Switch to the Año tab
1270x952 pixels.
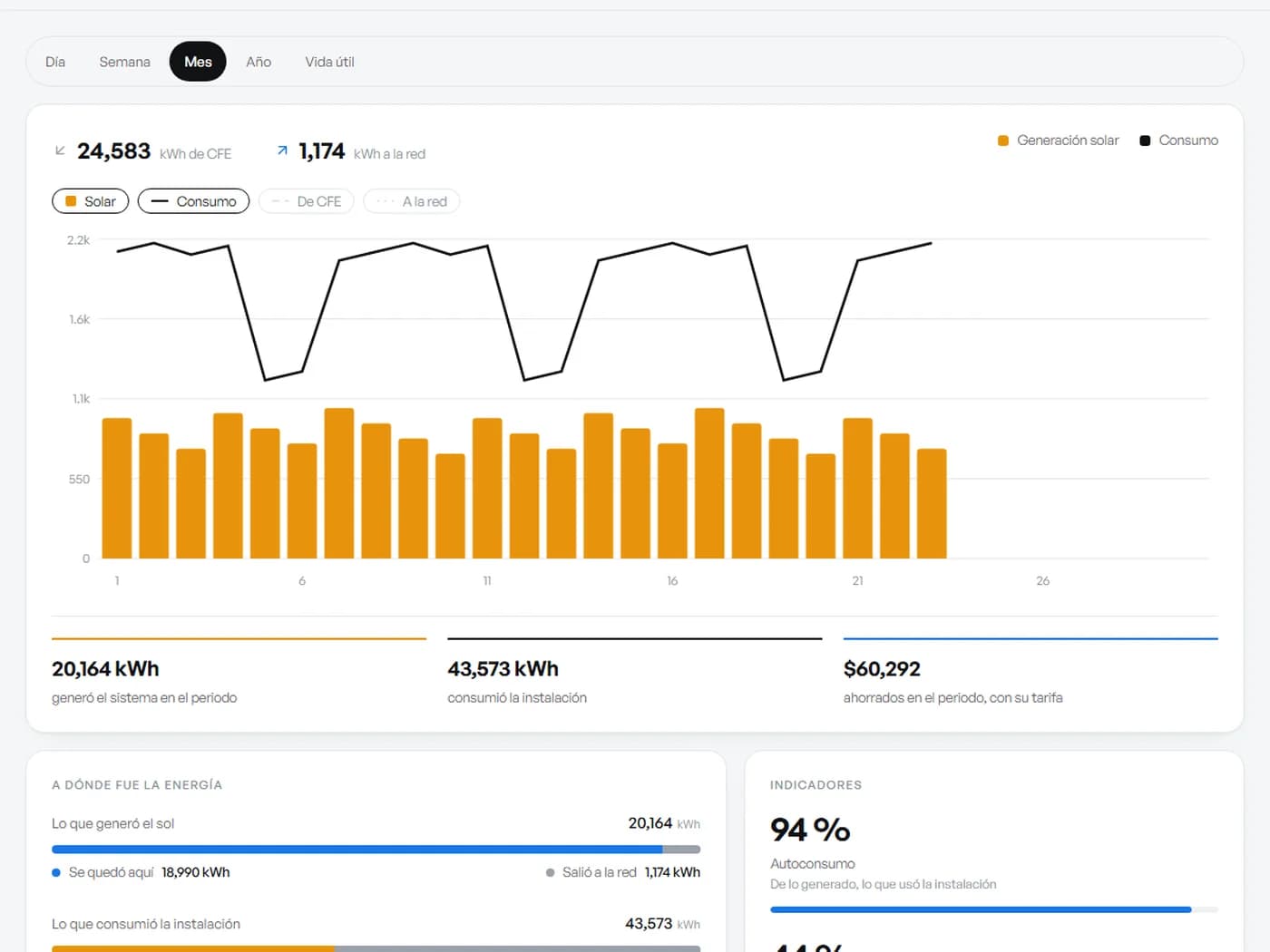point(259,62)
